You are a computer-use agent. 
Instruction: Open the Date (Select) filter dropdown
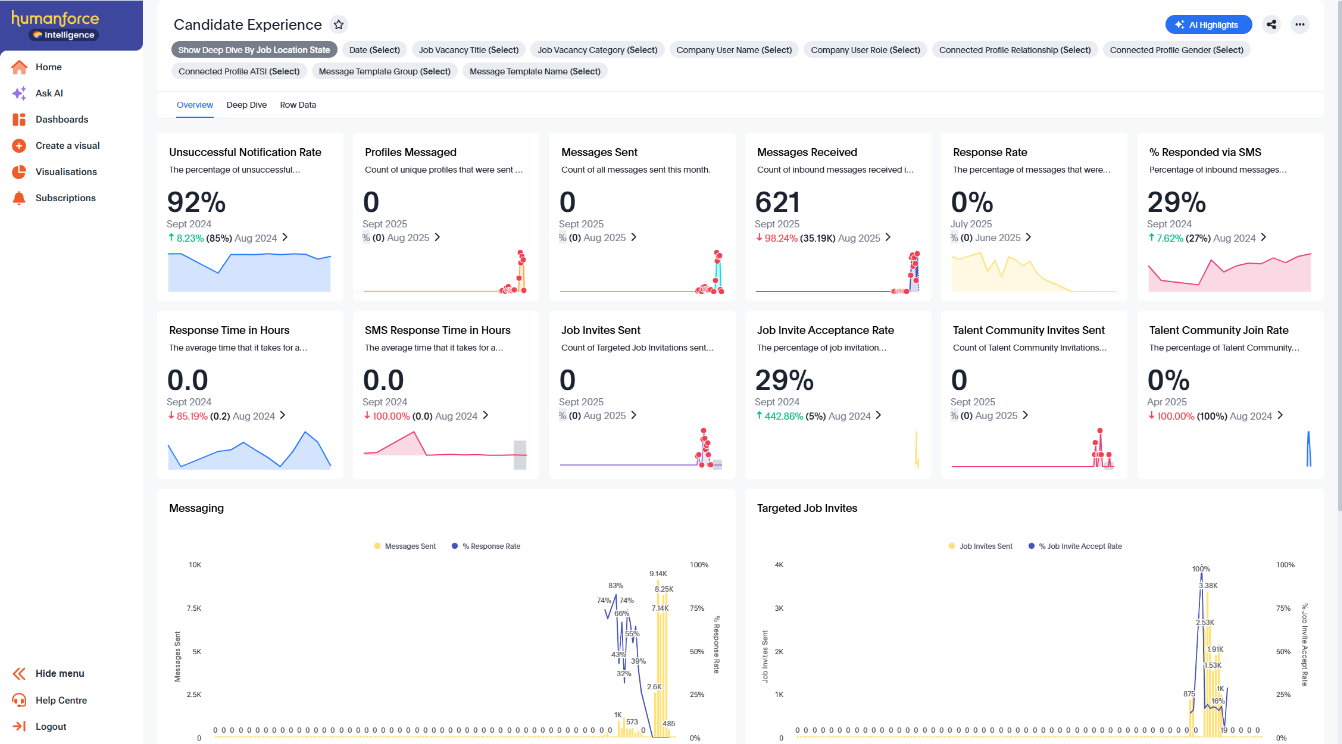click(374, 48)
